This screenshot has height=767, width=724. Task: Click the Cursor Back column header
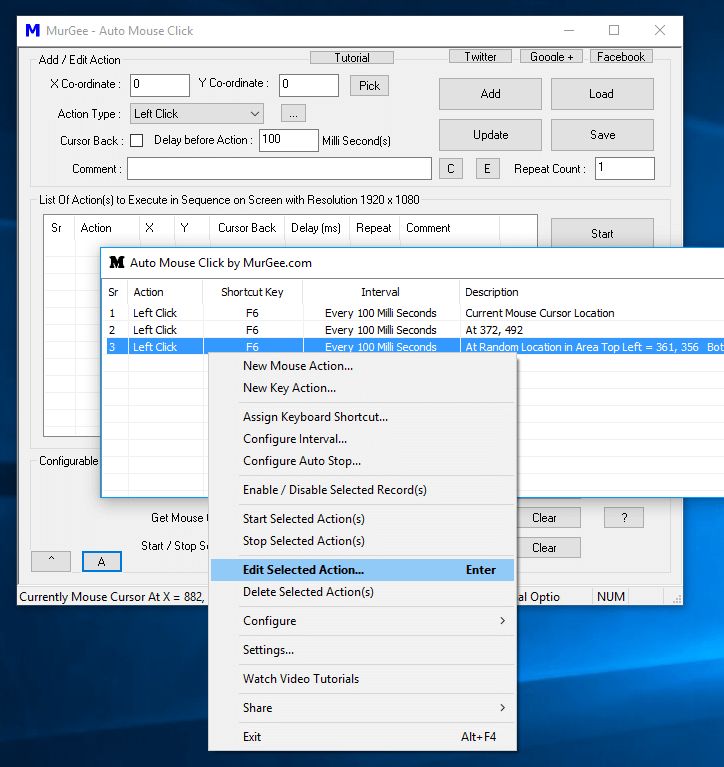tap(247, 228)
